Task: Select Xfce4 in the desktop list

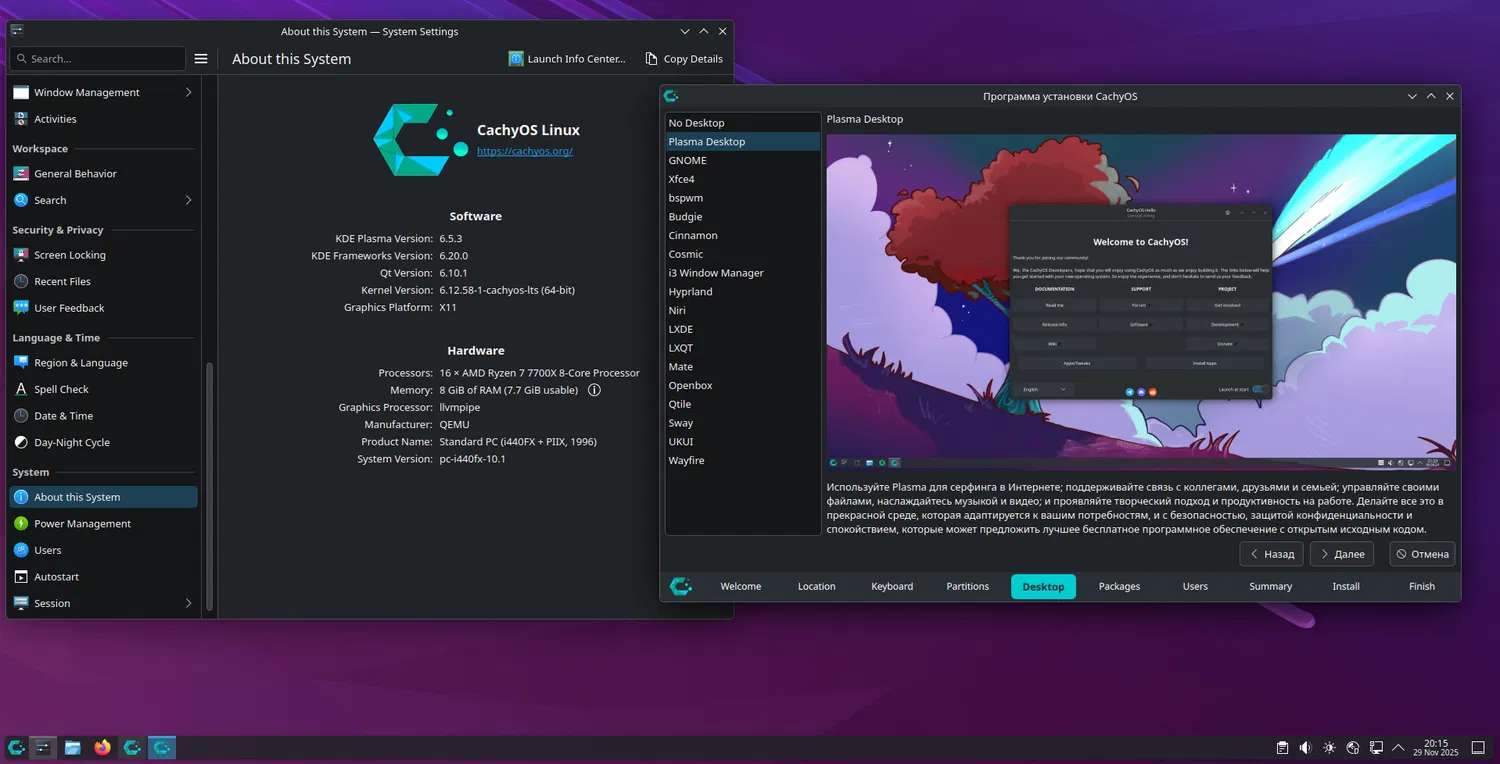Action: click(x=743, y=179)
